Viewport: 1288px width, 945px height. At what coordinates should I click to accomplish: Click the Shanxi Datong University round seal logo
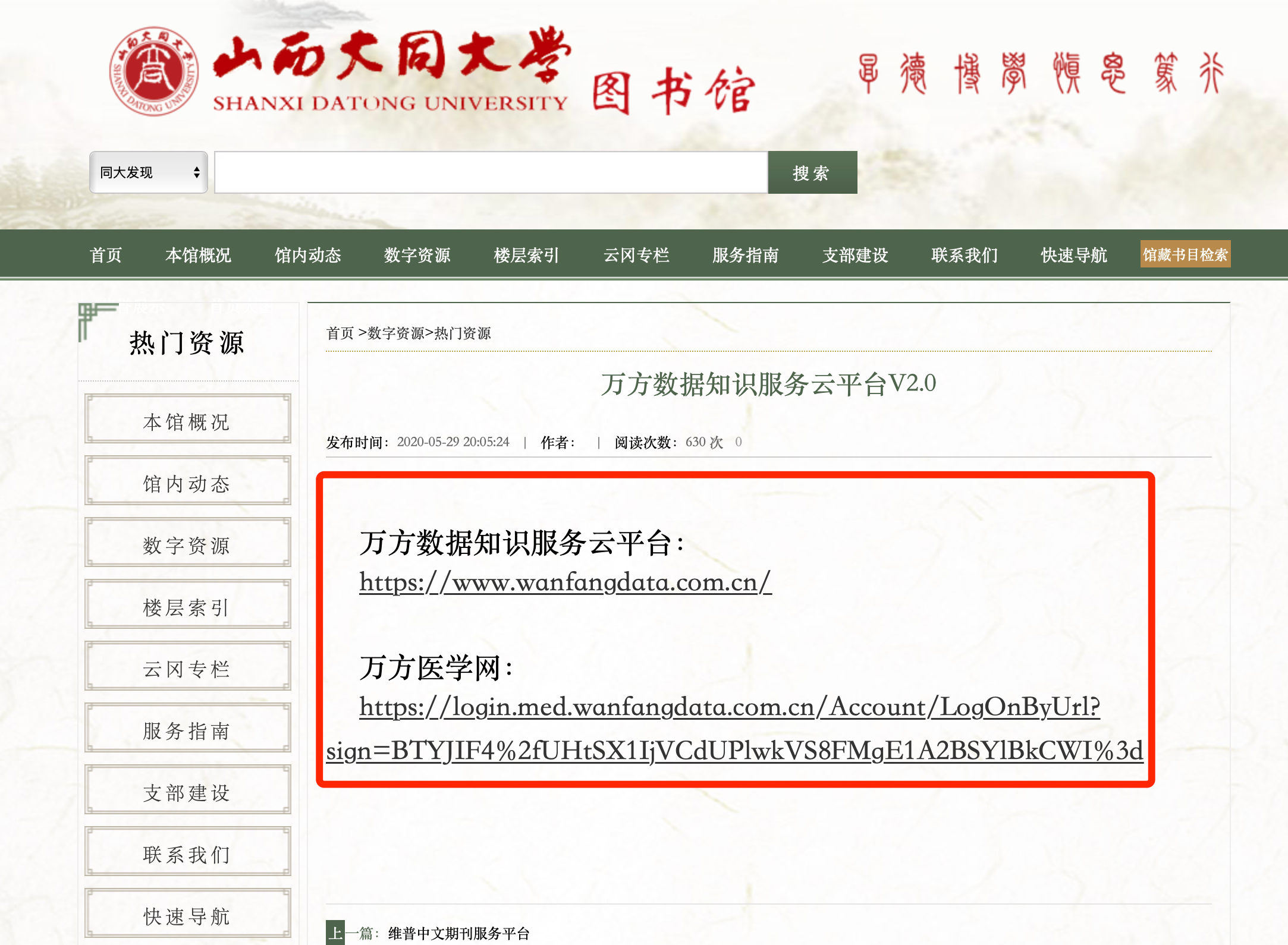(154, 71)
